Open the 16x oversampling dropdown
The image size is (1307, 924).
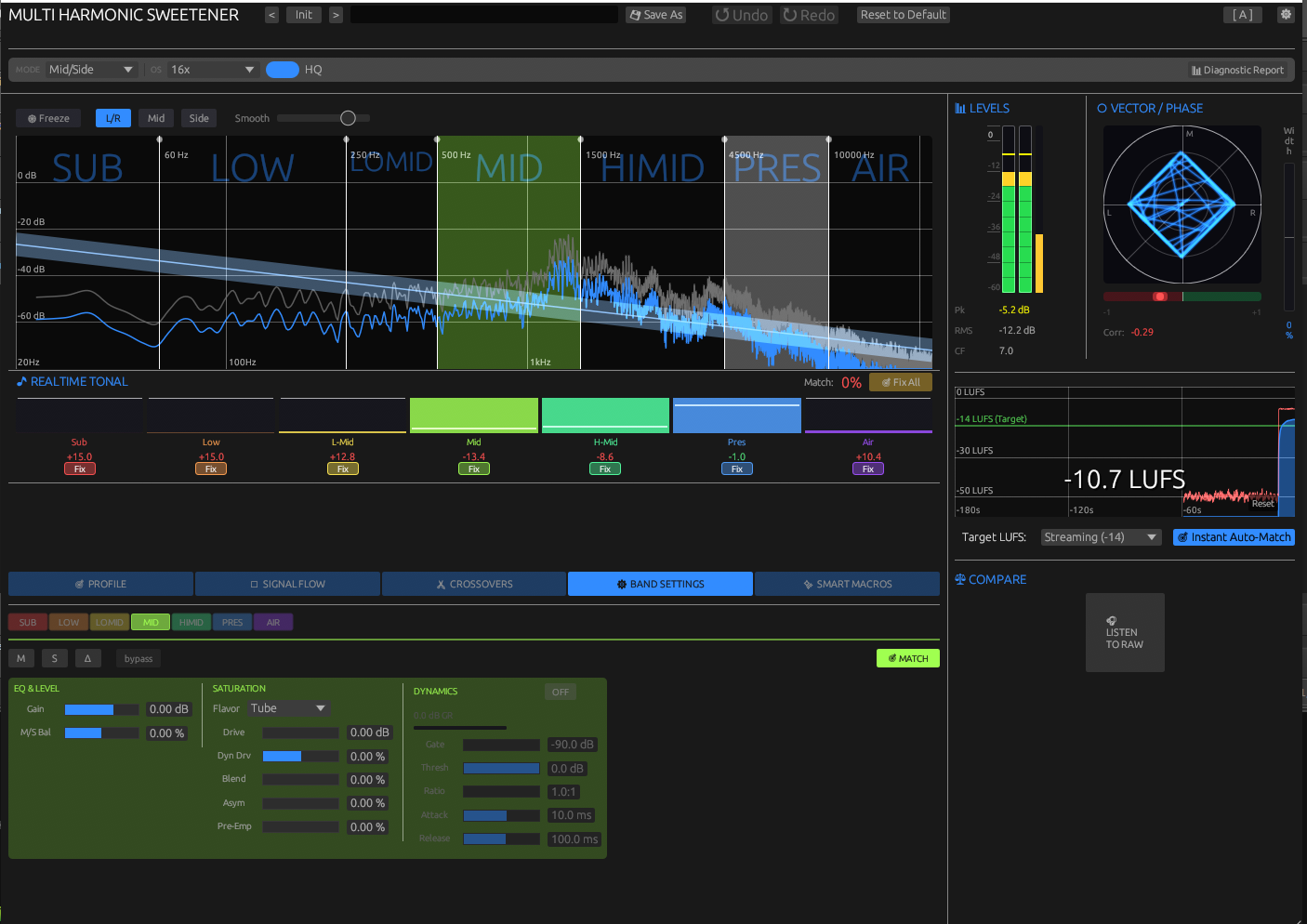213,70
